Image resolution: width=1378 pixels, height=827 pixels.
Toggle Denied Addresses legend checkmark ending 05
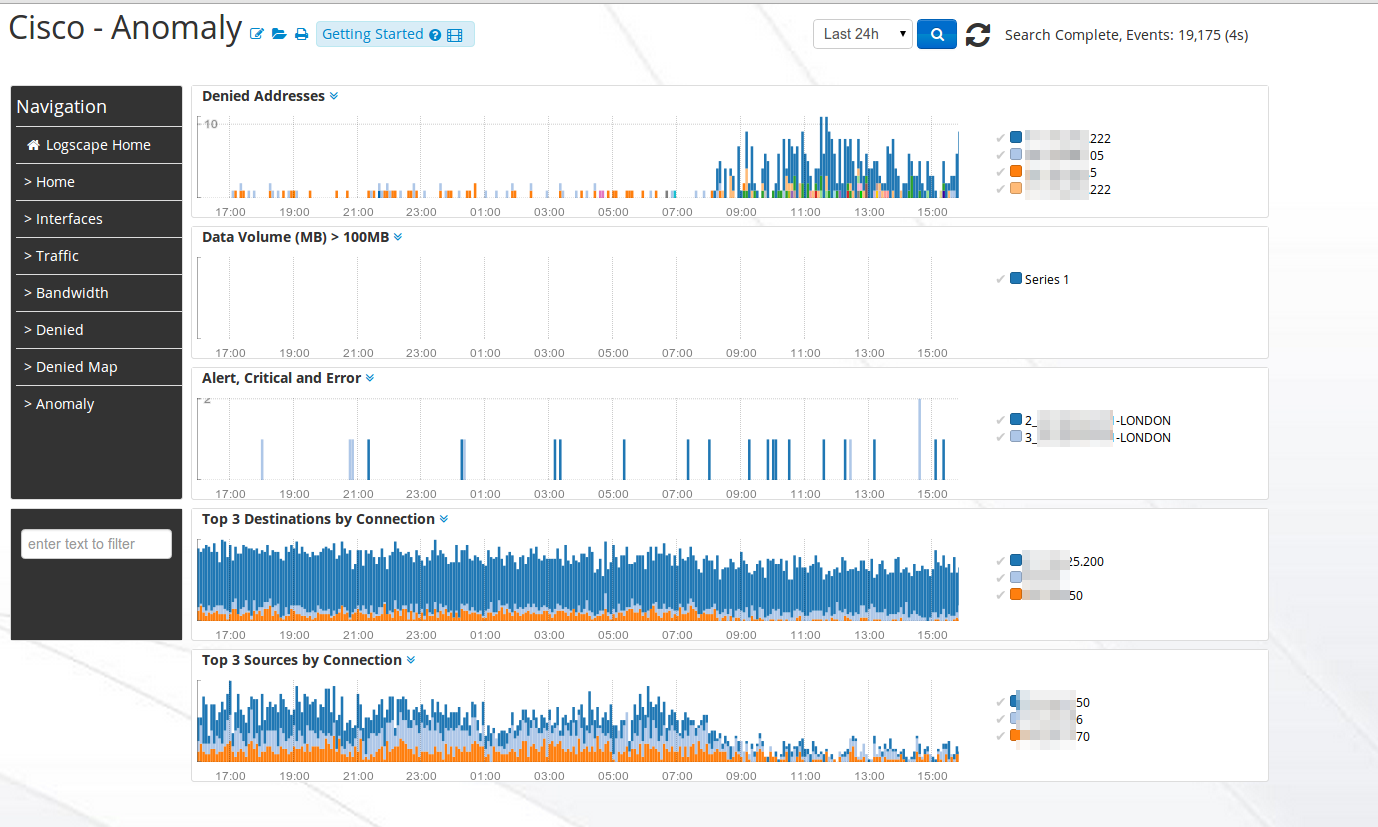tap(1001, 155)
